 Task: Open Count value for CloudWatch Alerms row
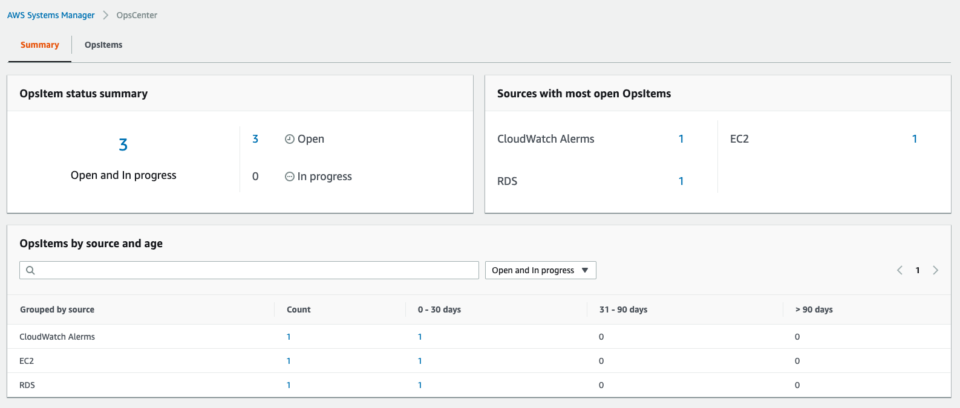[289, 336]
